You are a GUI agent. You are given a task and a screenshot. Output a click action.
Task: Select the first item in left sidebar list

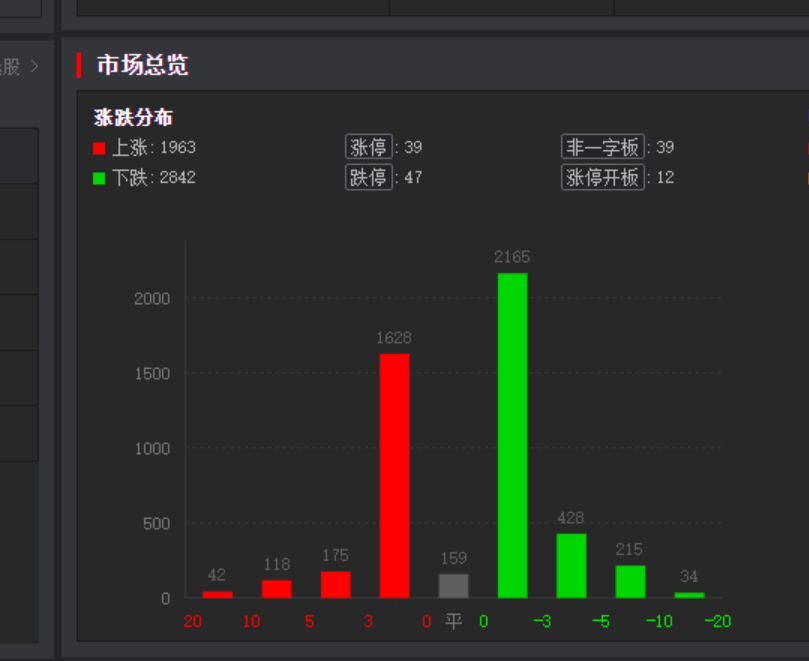[20, 155]
